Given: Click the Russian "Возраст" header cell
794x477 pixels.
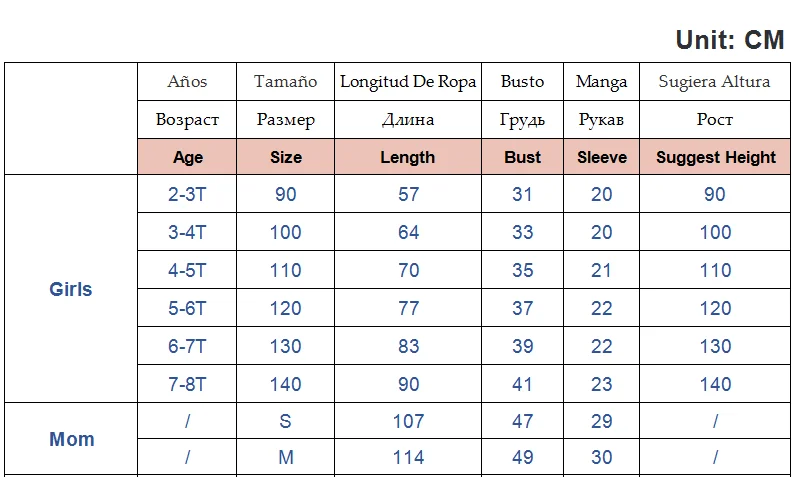Looking at the screenshot, I should coord(187,120).
